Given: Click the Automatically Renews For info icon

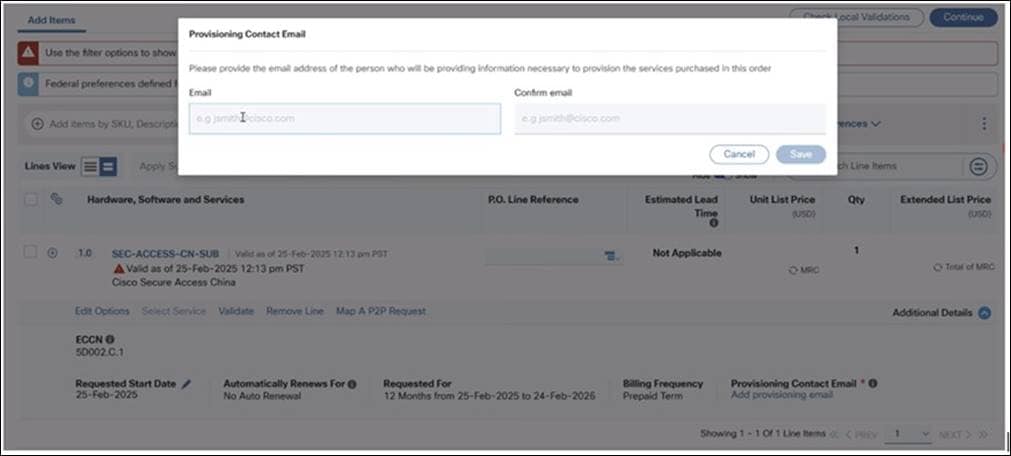Looking at the screenshot, I should [352, 384].
